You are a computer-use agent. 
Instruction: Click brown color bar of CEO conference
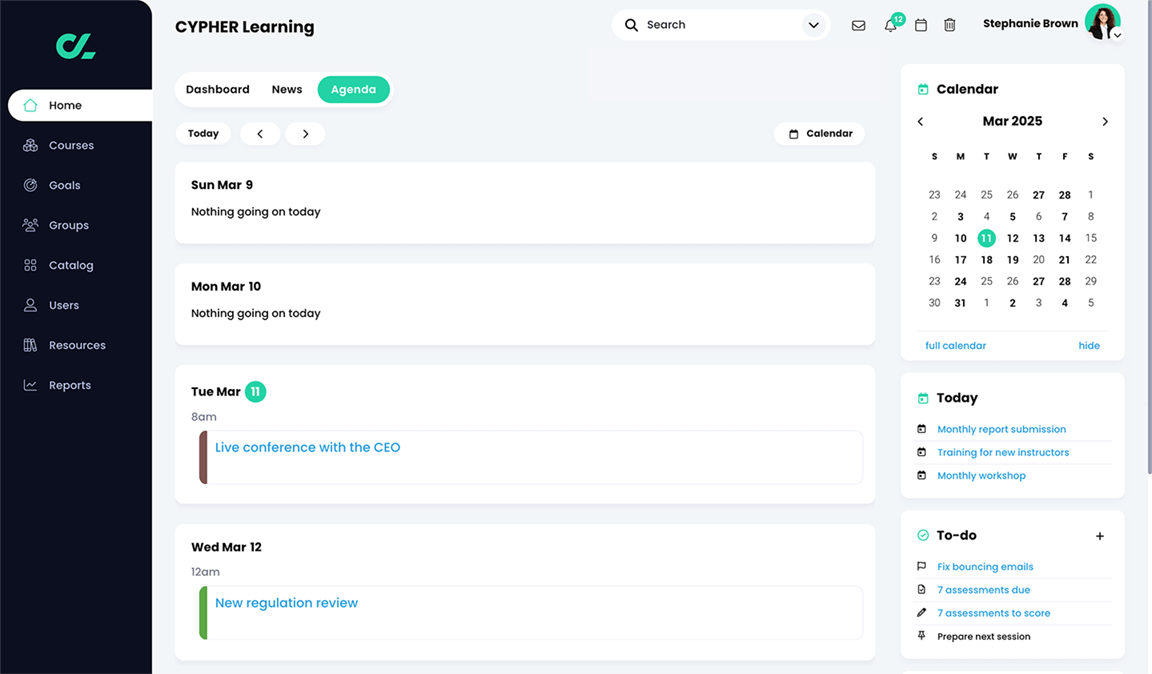tap(204, 457)
